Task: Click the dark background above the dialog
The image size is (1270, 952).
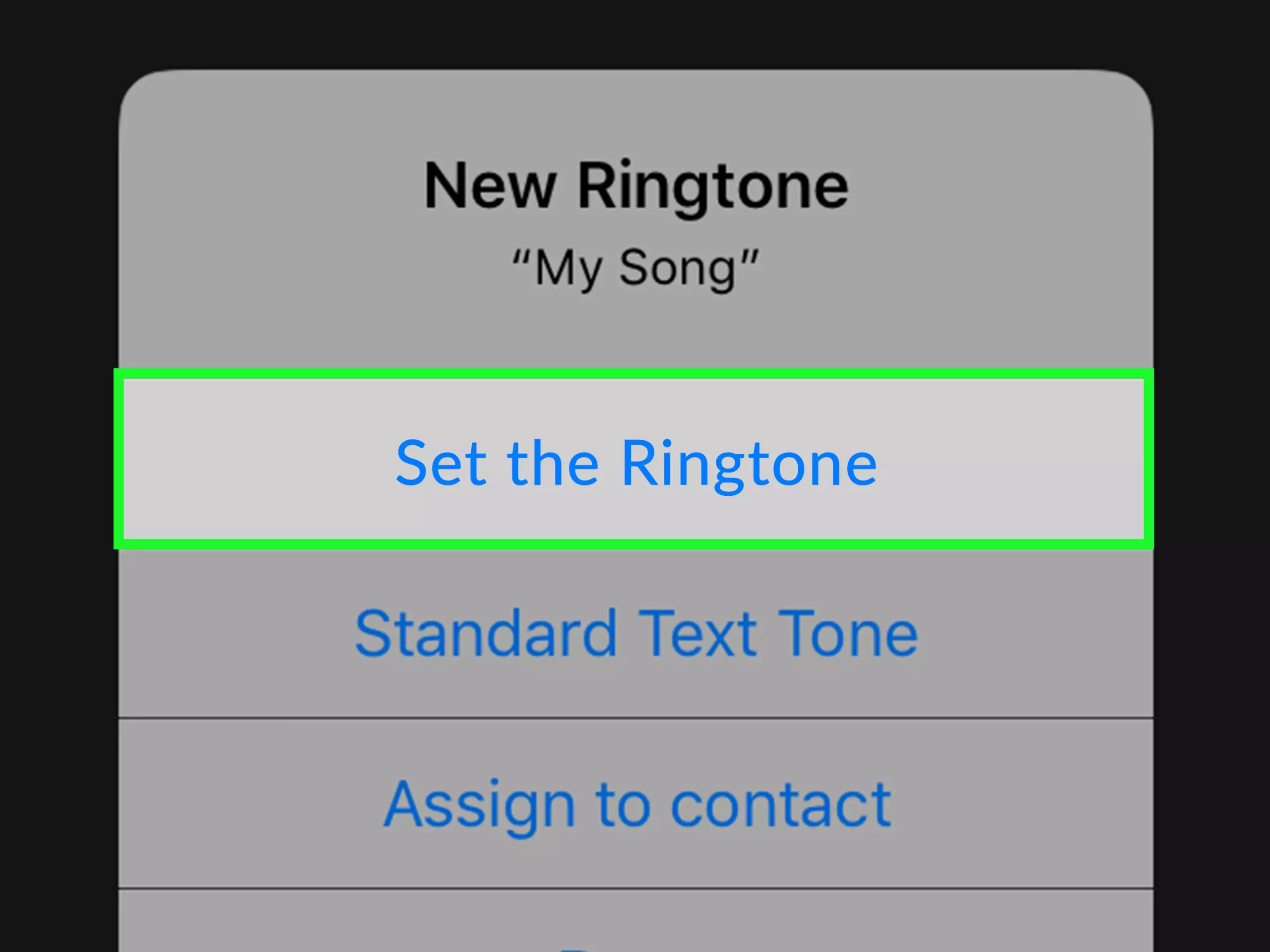Action: [635, 32]
